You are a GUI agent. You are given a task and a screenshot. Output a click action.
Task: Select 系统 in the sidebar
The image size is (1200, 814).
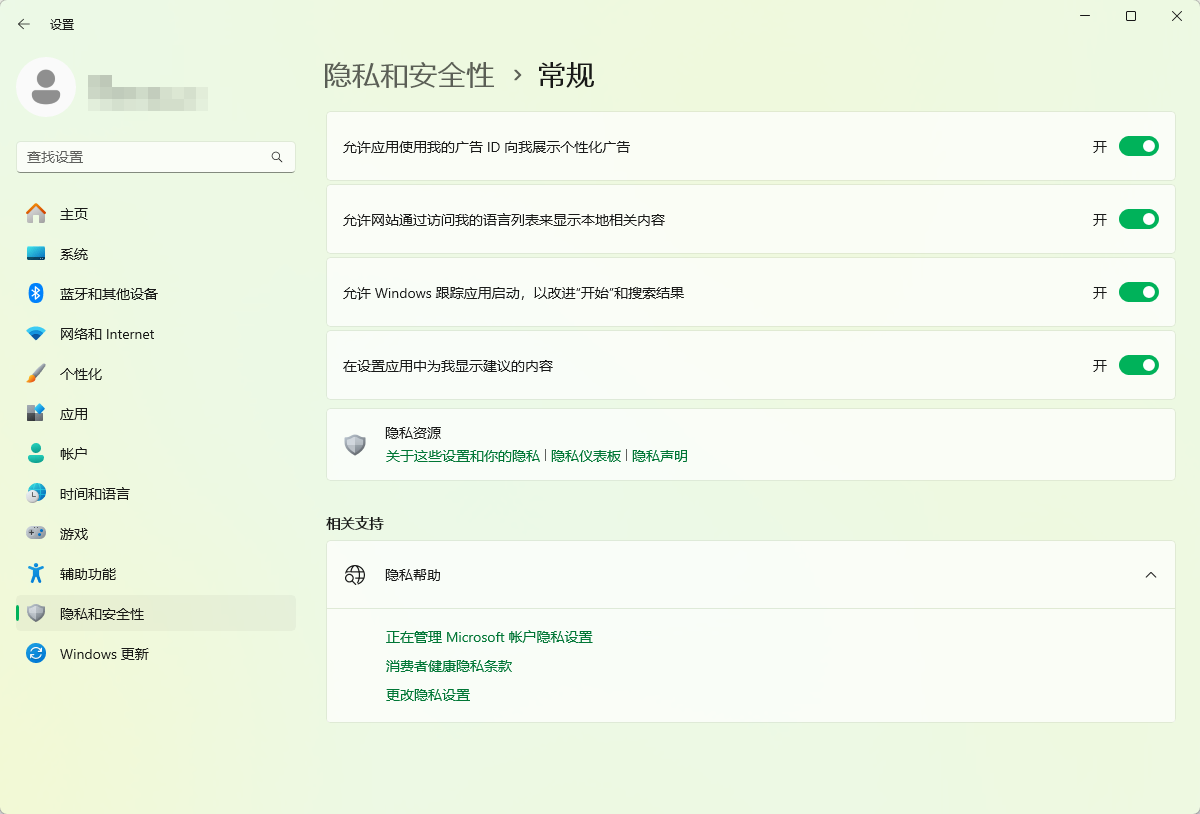point(156,254)
